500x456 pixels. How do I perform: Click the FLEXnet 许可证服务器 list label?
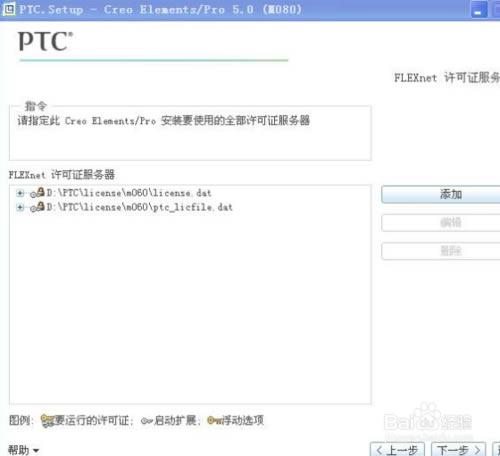pos(62,174)
